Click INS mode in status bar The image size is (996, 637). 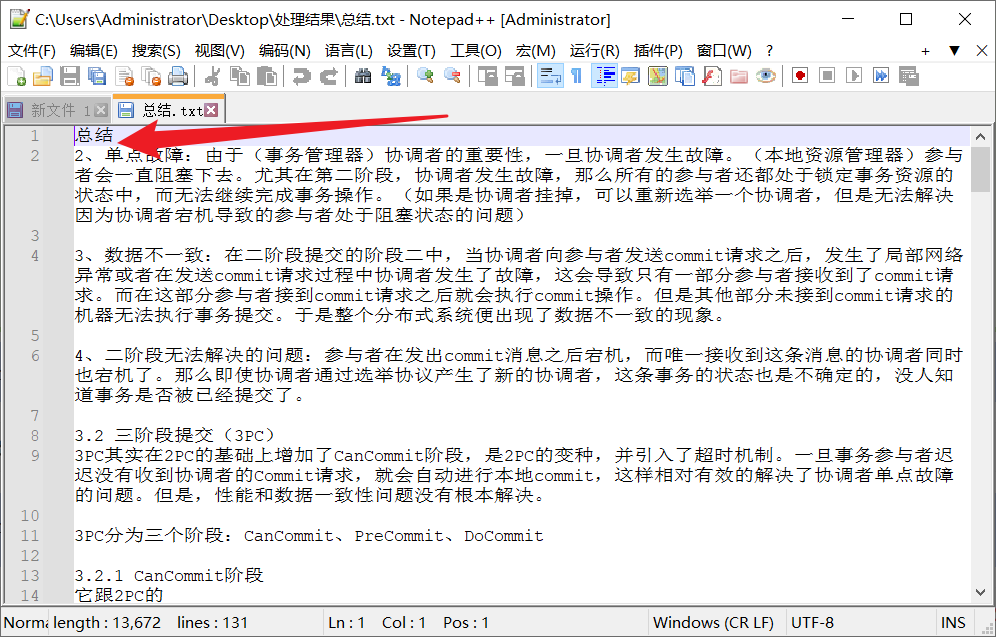point(953,622)
